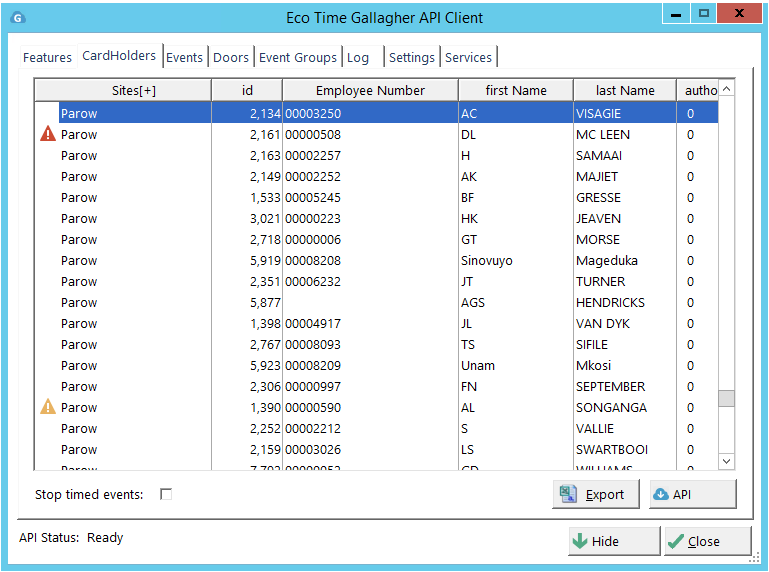The height and width of the screenshot is (572, 769).
Task: Click the API Status Ready text
Action: pos(71,538)
